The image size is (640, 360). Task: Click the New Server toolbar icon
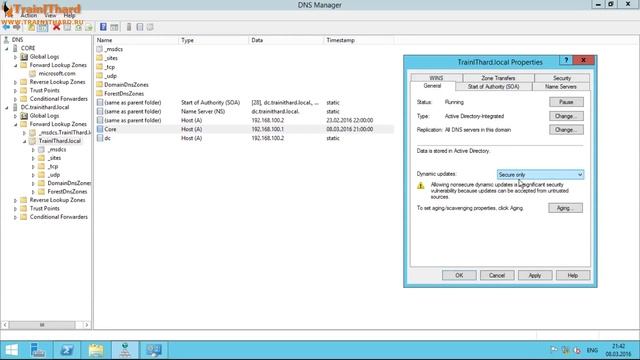click(x=129, y=27)
